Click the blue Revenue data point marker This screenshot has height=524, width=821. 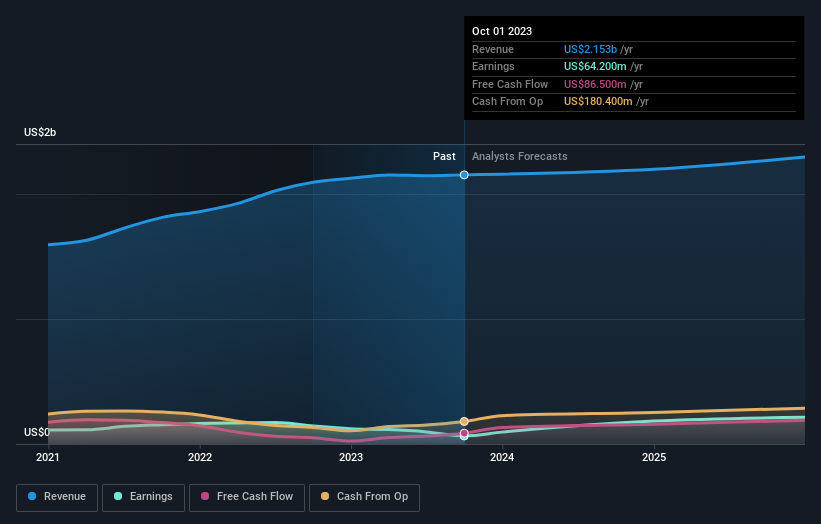point(464,175)
